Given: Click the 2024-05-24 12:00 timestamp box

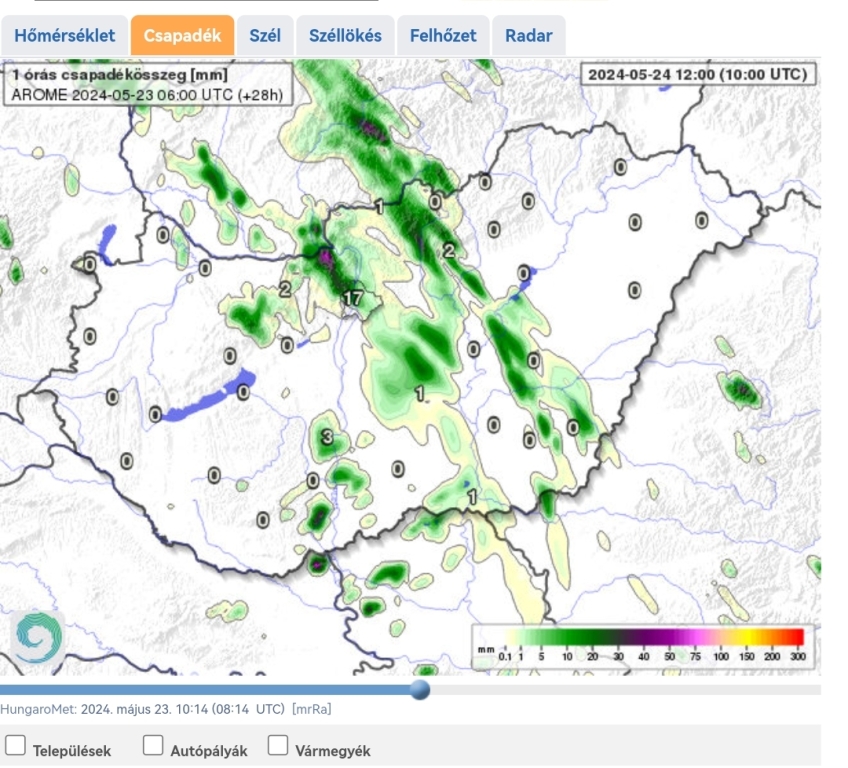Looking at the screenshot, I should (697, 75).
